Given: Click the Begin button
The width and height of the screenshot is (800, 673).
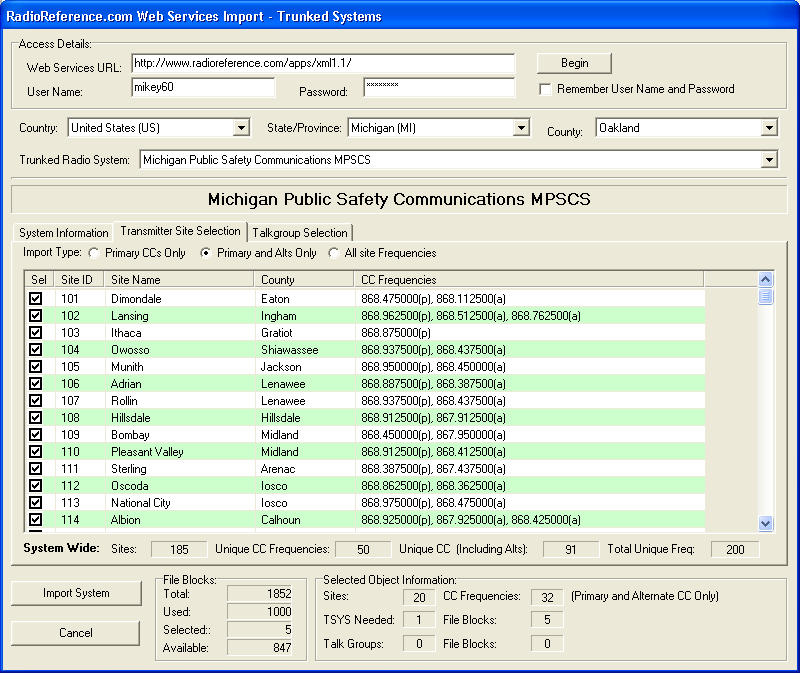Looking at the screenshot, I should pyautogui.click(x=574, y=63).
